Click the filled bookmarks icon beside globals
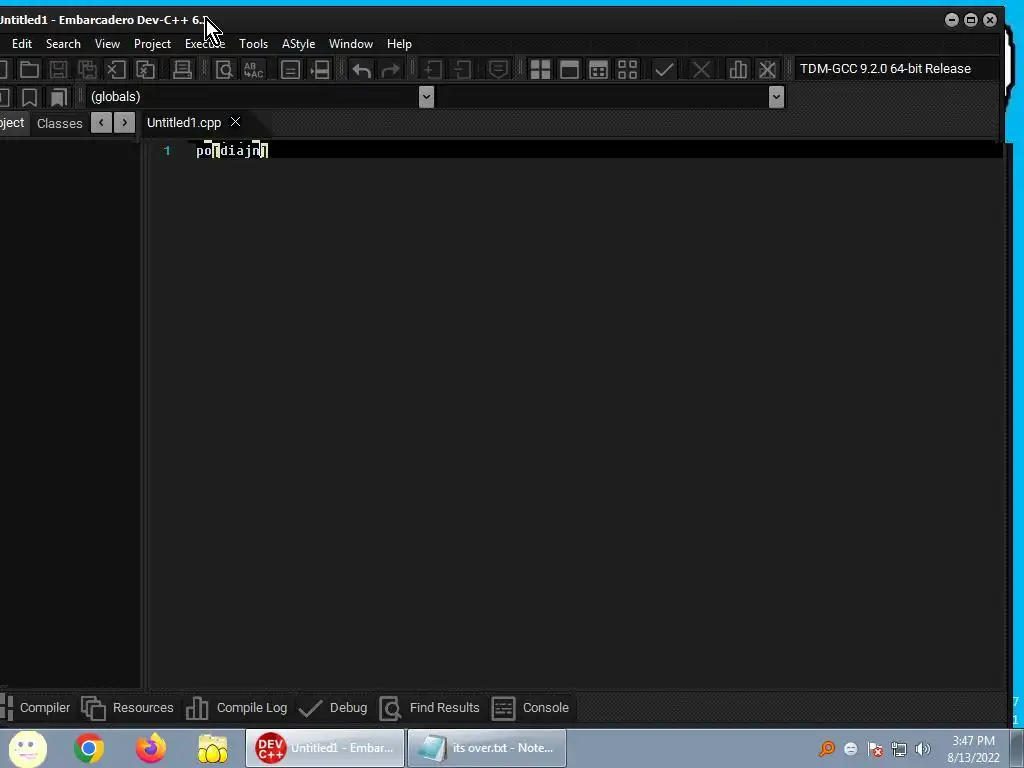This screenshot has width=1024, height=768. [59, 97]
